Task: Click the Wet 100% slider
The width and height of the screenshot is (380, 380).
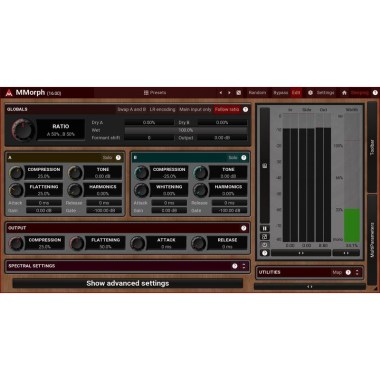Action: click(186, 130)
